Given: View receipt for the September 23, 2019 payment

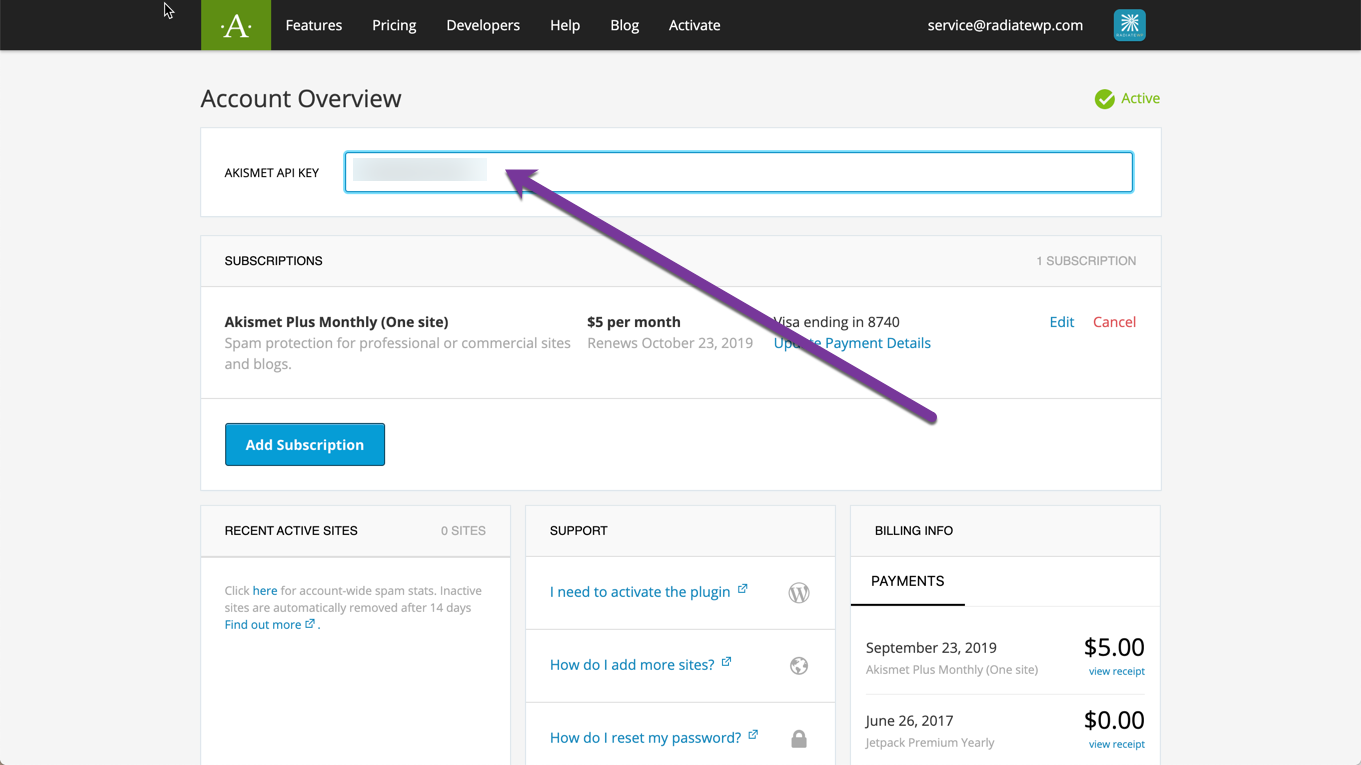Looking at the screenshot, I should pos(1116,672).
